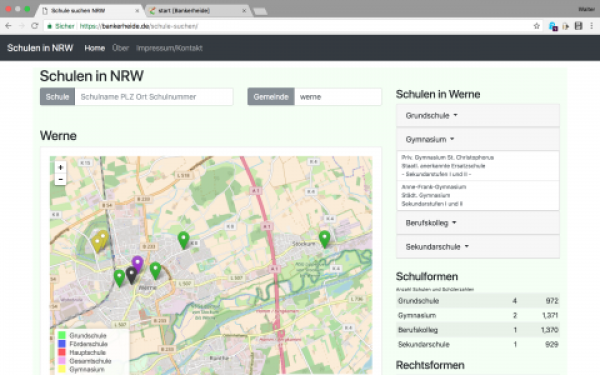This screenshot has width=600, height=375.
Task: Select the yellow Gymnasium map markers
Action: pos(100,241)
